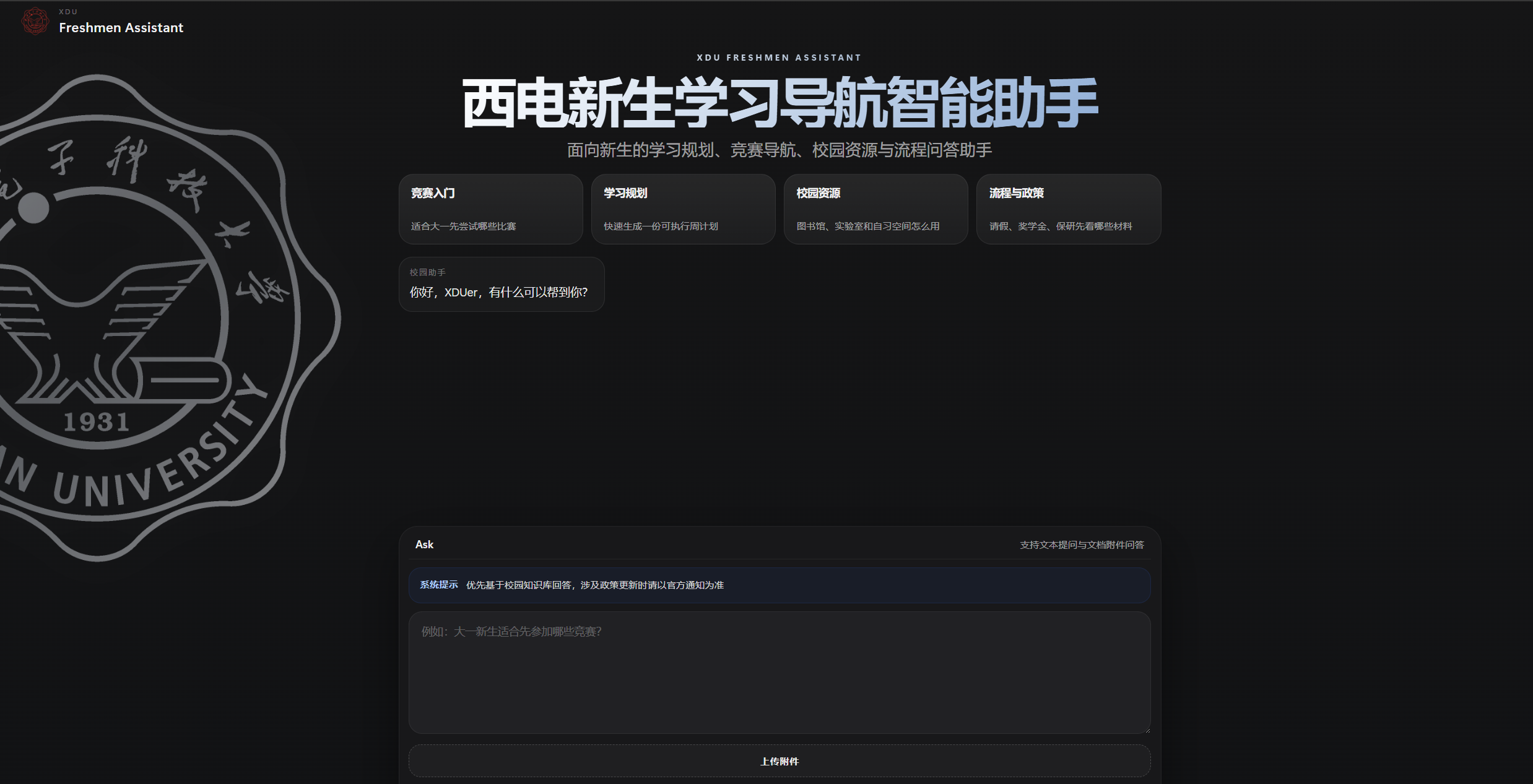
Task: Choose the 学习规划 quick card
Action: (683, 209)
